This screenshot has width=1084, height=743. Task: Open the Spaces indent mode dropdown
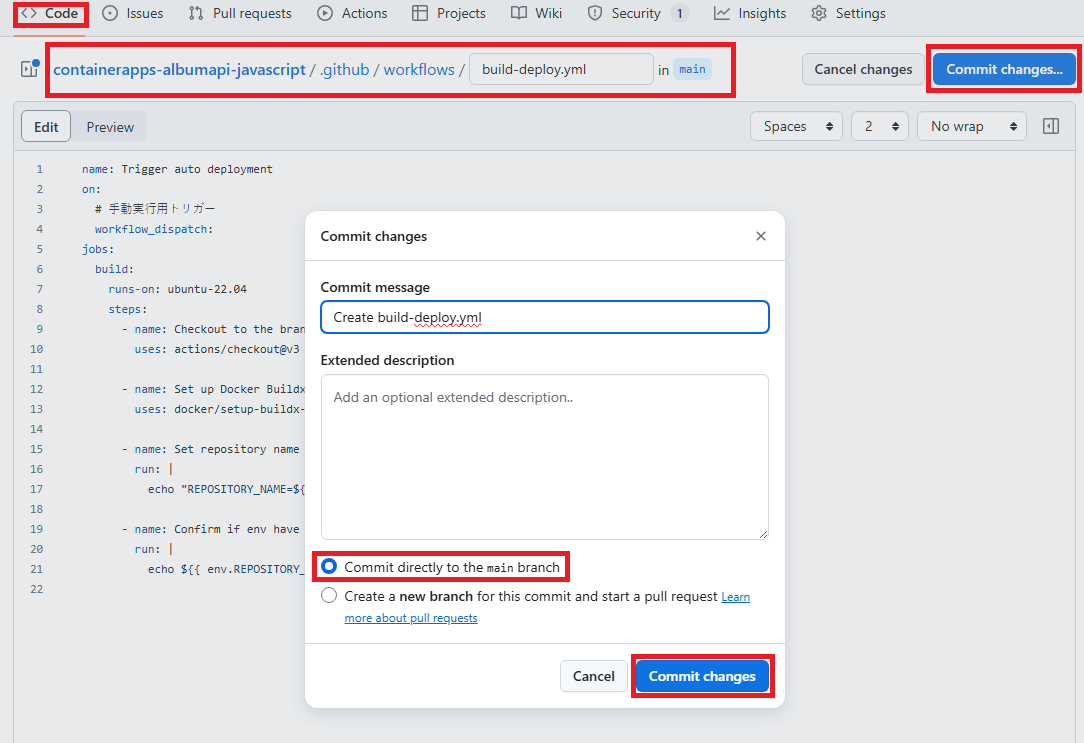[796, 126]
